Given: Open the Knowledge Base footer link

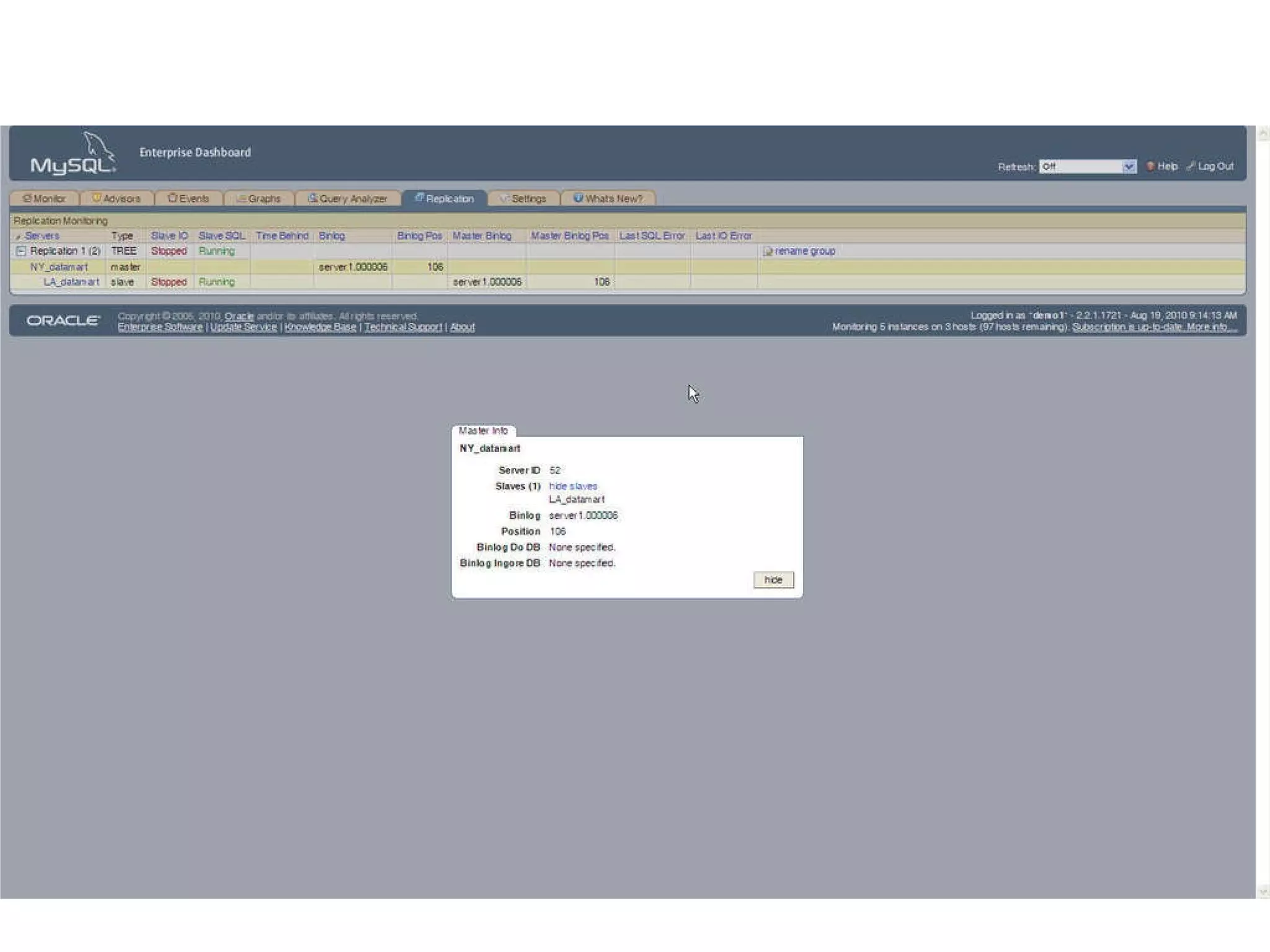Looking at the screenshot, I should 320,327.
